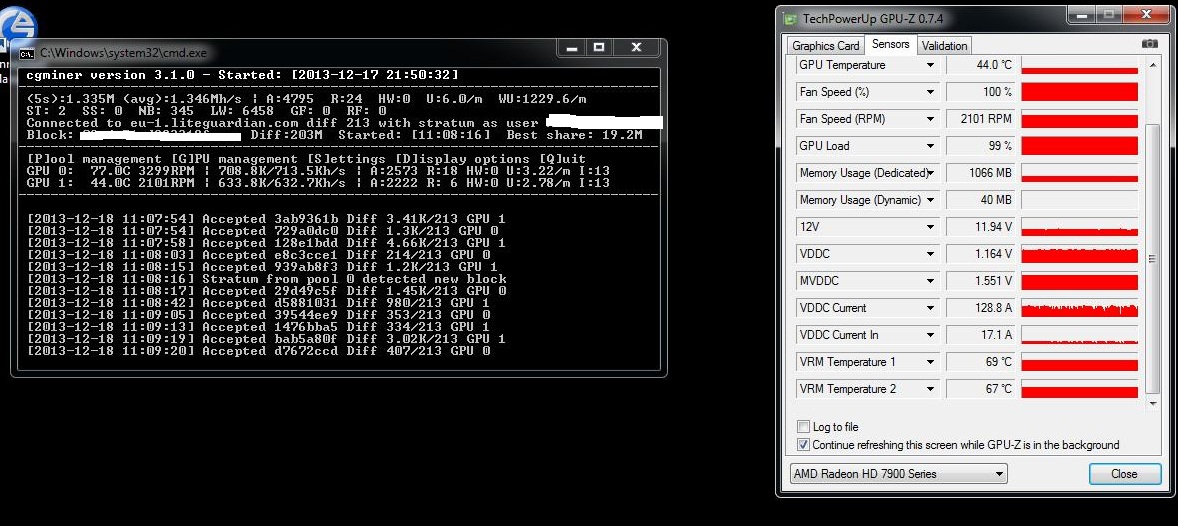This screenshot has width=1178, height=526.
Task: Click the cgminer version 3.1.0 header line
Action: click(x=242, y=75)
